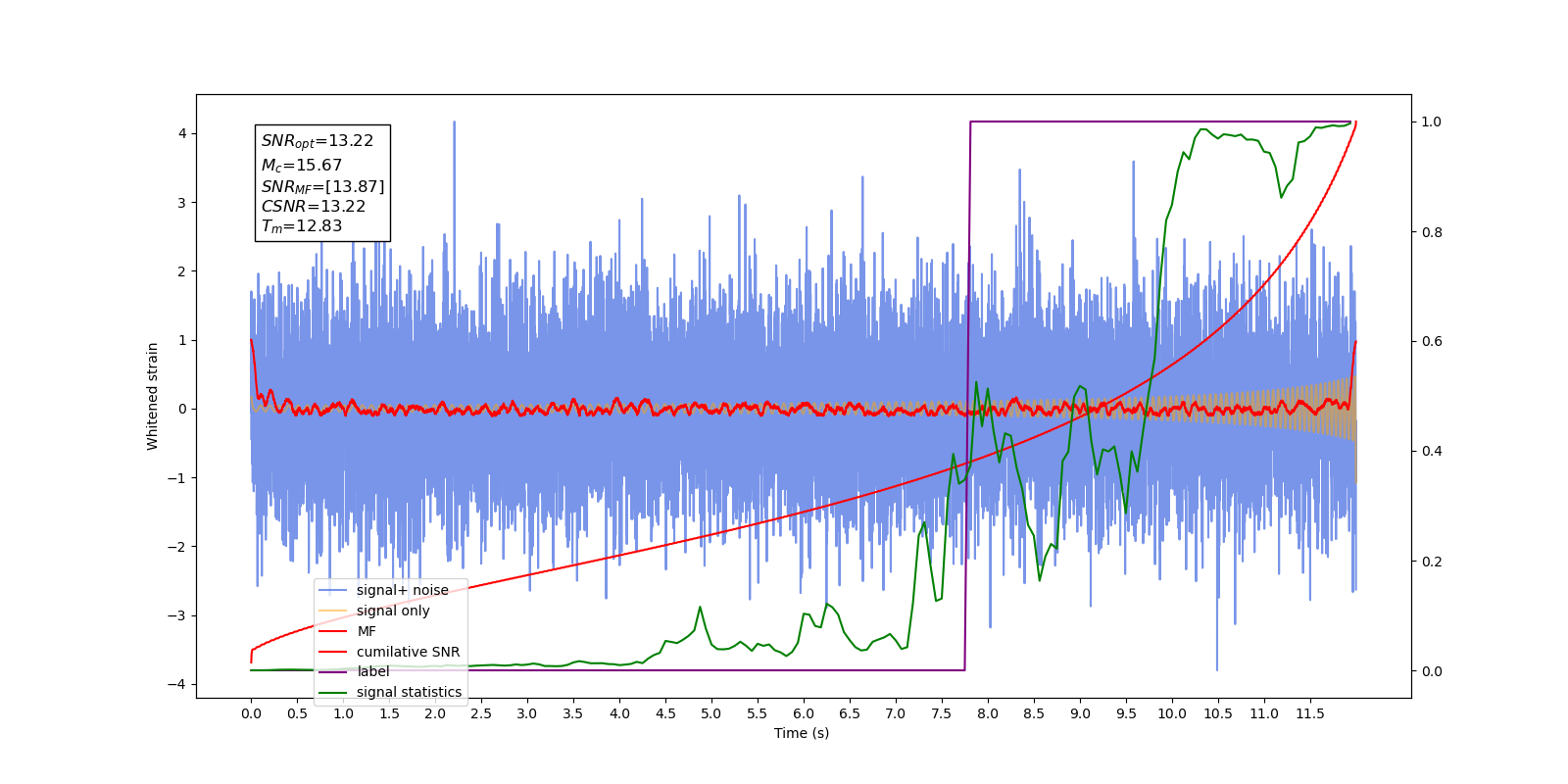The image size is (1568, 784).
Task: Click the 8.0 tick on the time axis
Action: [x=988, y=713]
